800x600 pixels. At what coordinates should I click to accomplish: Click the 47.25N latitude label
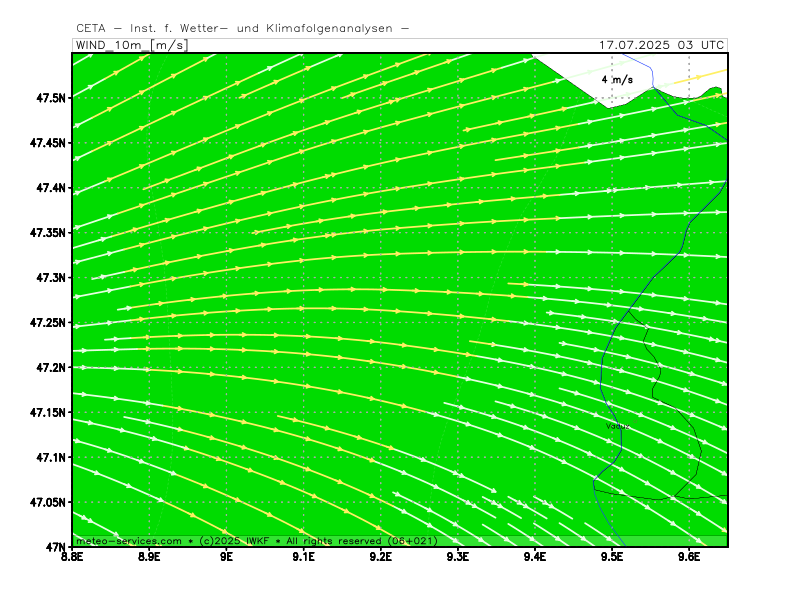coord(48,322)
